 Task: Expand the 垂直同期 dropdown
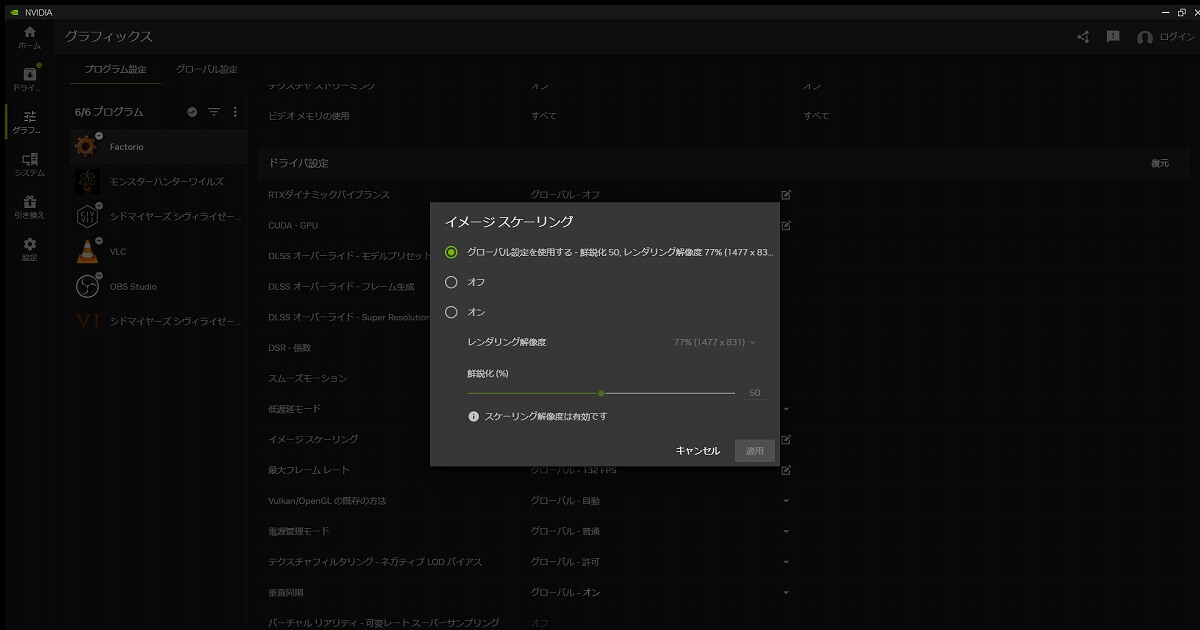tap(786, 592)
